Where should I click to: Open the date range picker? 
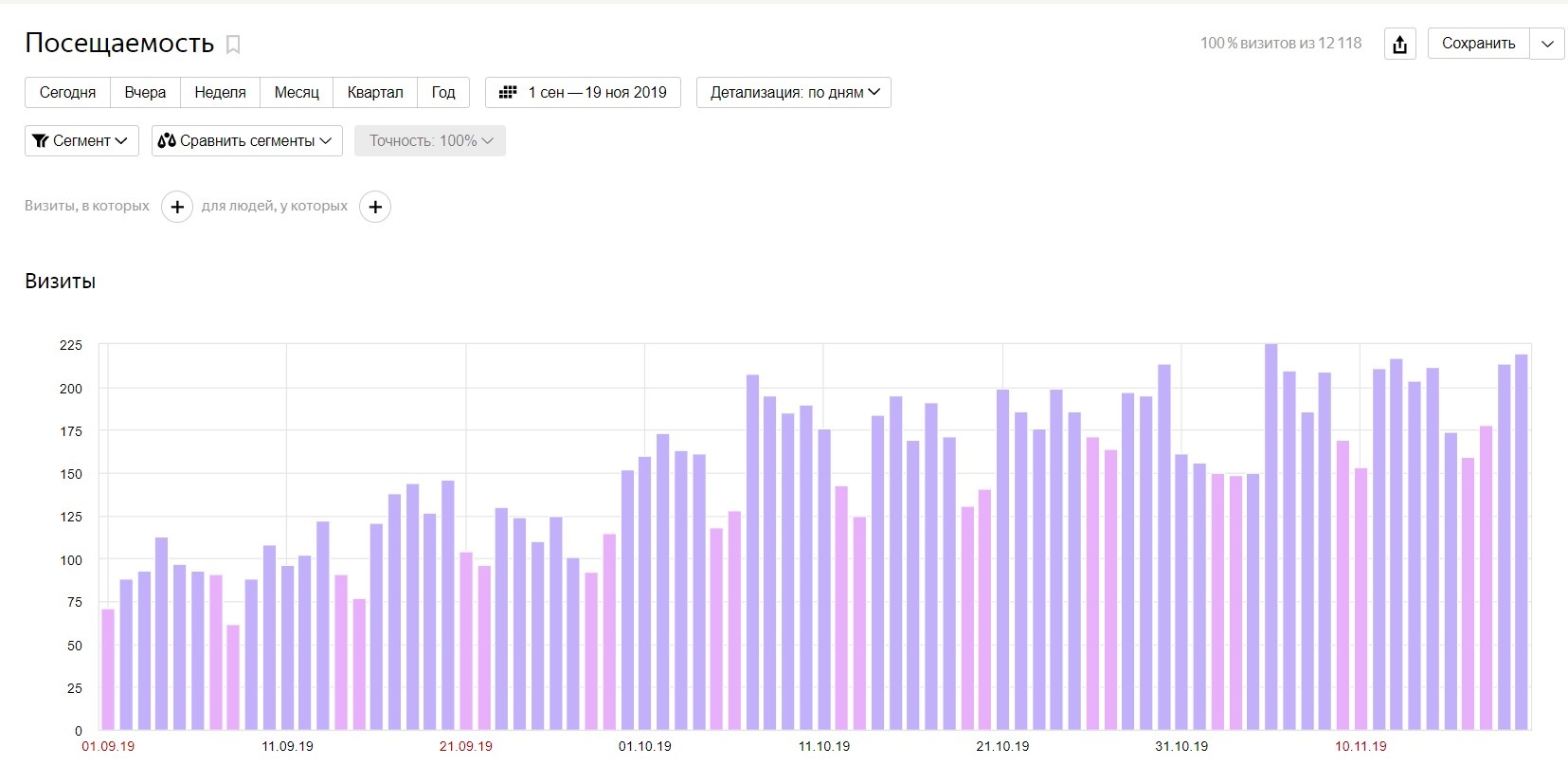click(x=583, y=92)
